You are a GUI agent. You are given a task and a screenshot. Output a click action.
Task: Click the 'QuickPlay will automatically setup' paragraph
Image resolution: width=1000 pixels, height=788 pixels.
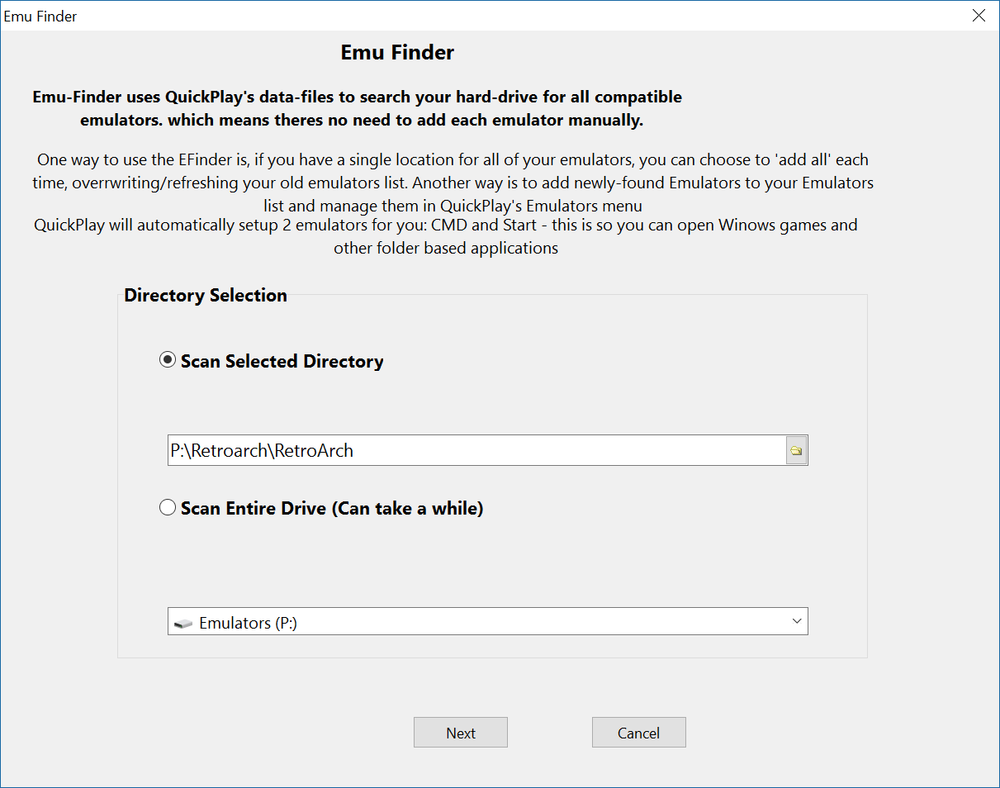point(446,236)
